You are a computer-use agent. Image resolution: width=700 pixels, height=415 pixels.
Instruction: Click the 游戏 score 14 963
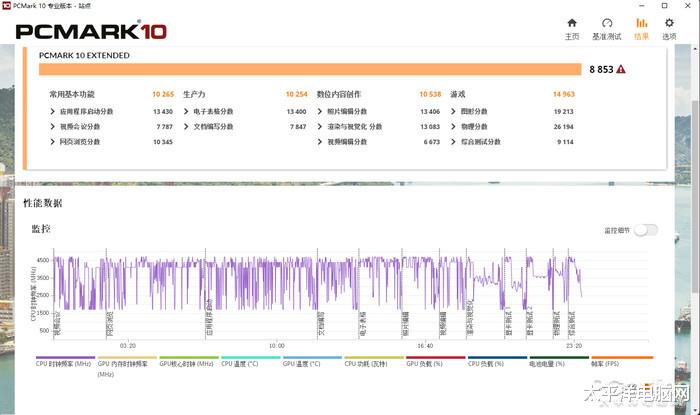click(x=563, y=94)
